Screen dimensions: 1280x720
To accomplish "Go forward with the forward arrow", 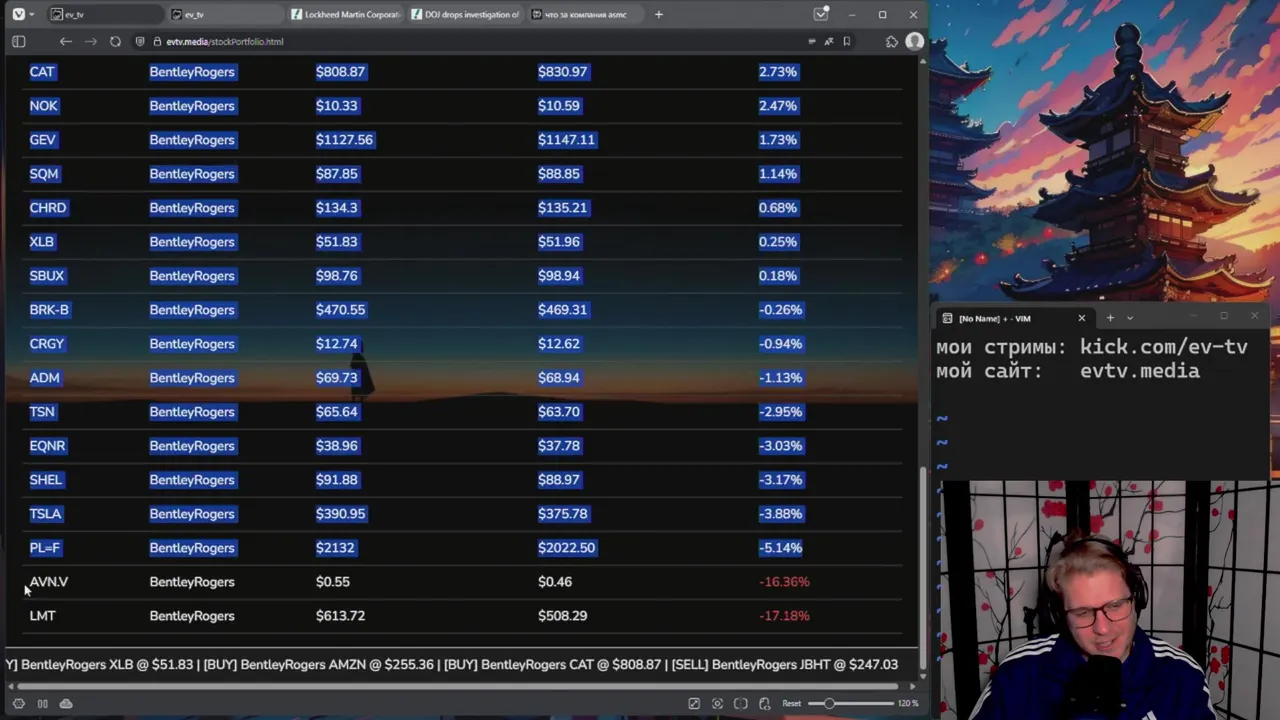I will [x=90, y=41].
